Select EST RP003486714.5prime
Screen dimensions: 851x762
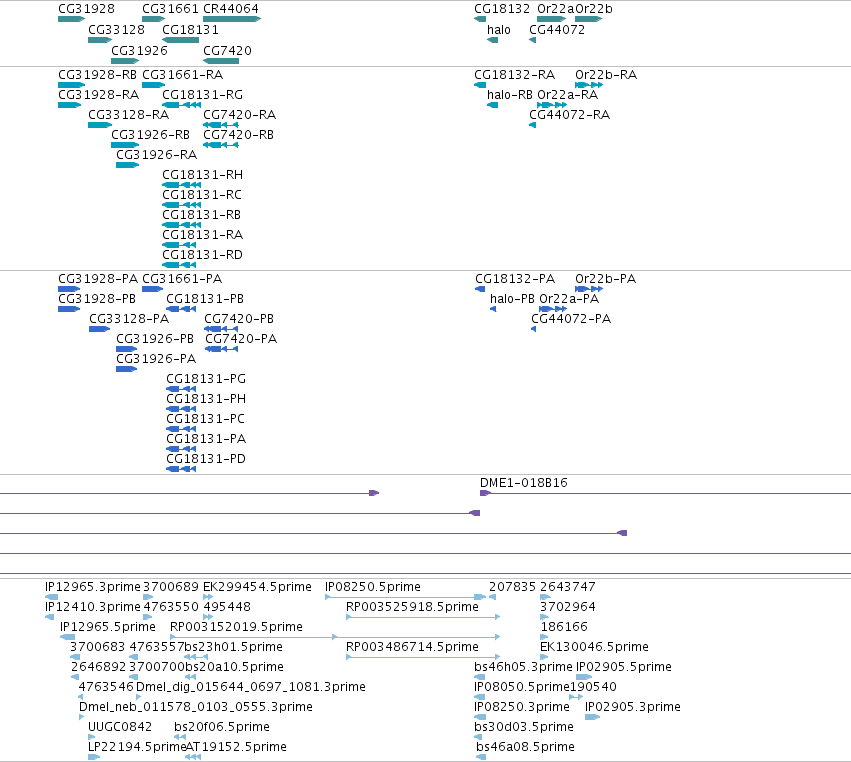[x=412, y=646]
